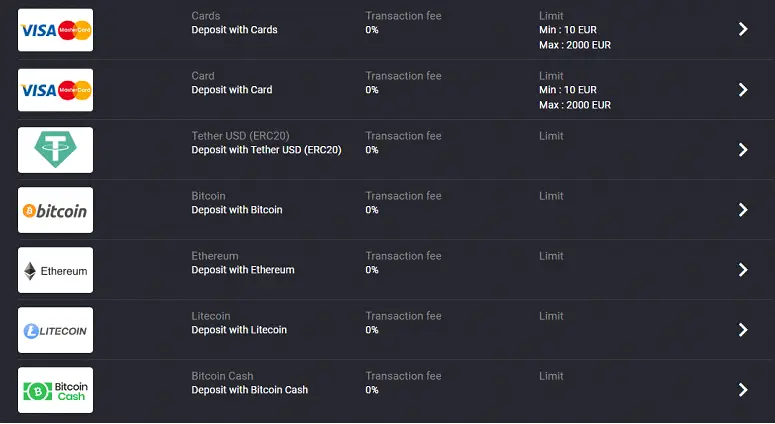Screen dimensions: 775x424
Task: Click the Deposit with Ethereum text
Action: 243,270
